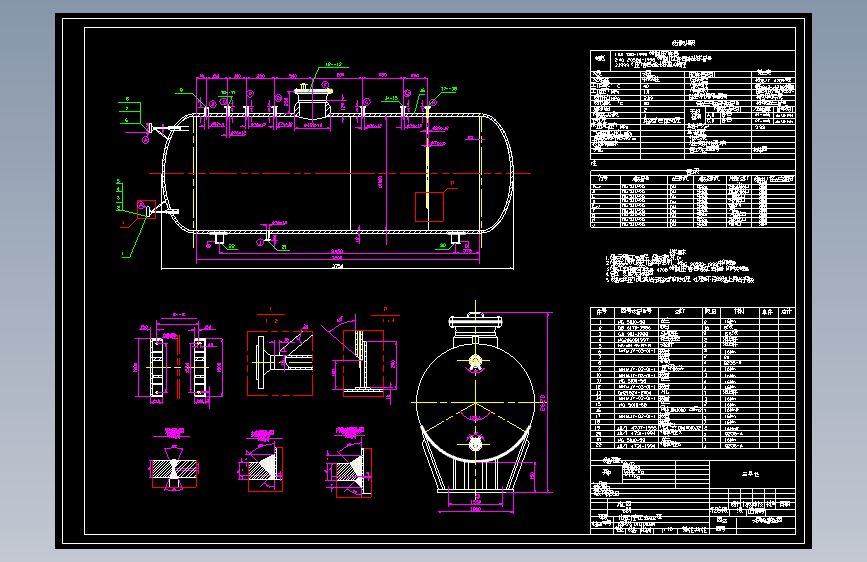Click the technical notes text block

pos(680,267)
